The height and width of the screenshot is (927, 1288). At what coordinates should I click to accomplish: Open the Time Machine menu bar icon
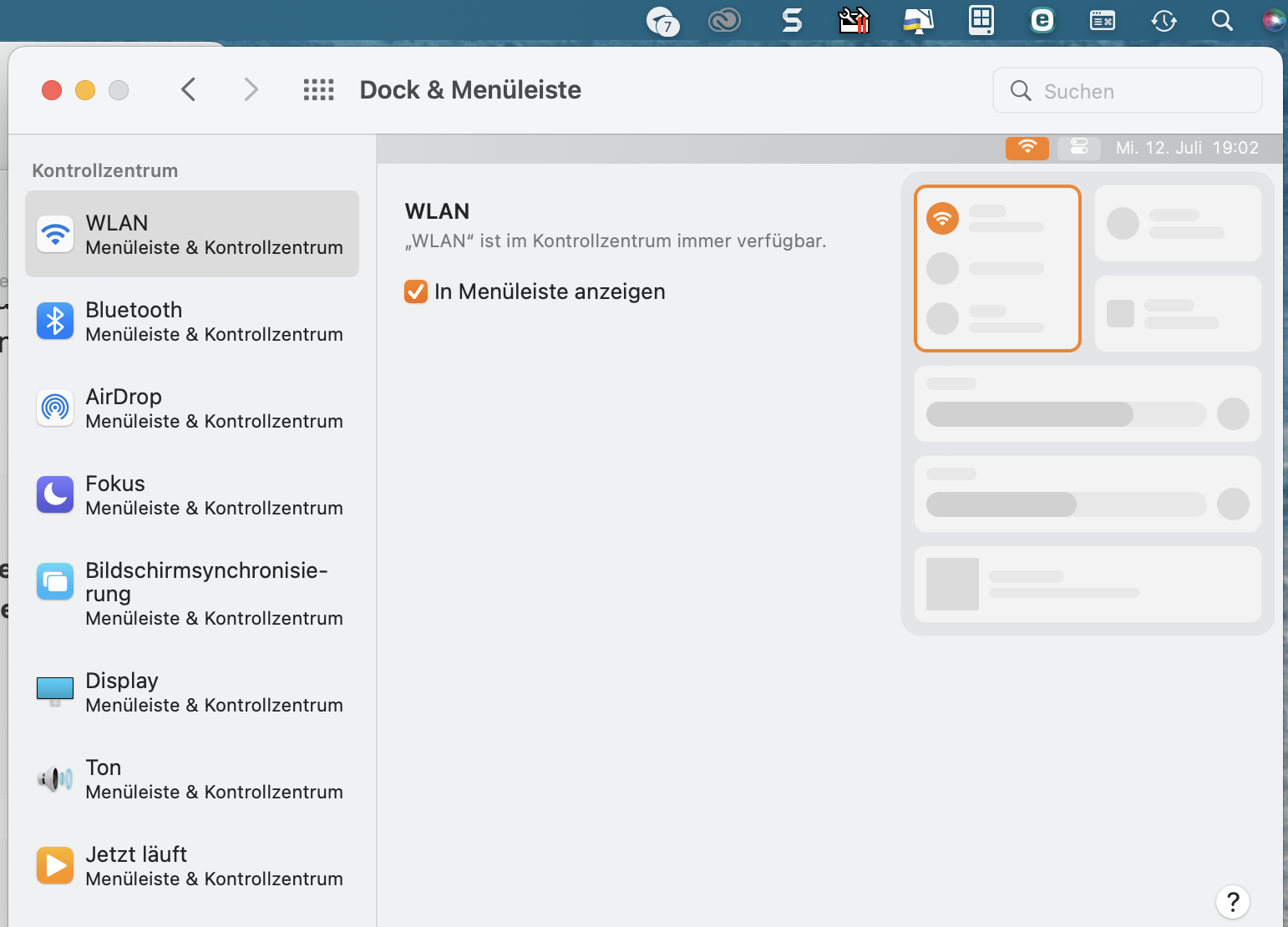(x=1164, y=20)
